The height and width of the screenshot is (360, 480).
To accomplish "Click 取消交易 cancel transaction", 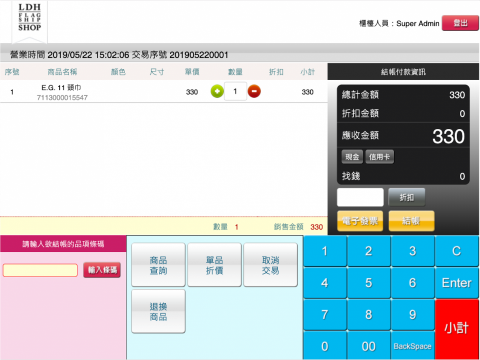I will [270, 265].
